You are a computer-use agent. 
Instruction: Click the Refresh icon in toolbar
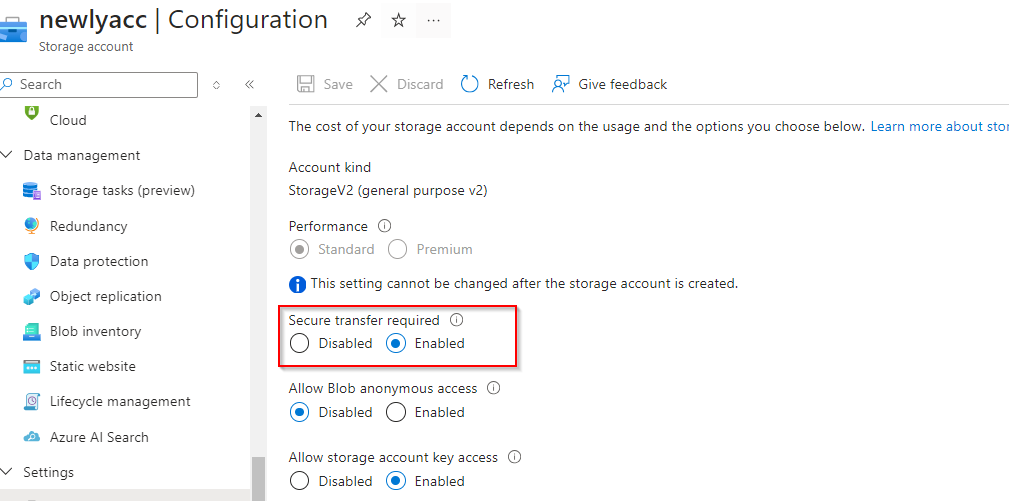point(470,84)
